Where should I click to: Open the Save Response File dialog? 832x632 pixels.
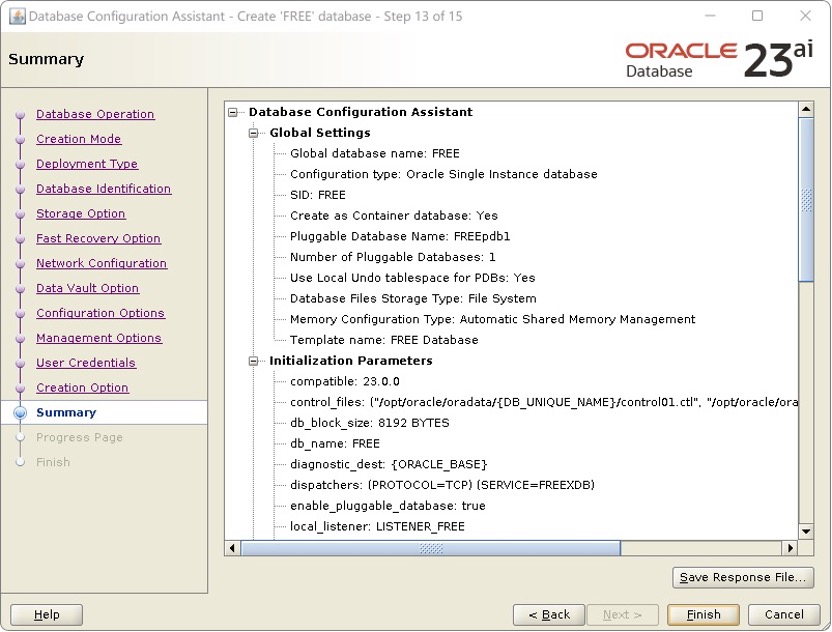[743, 577]
